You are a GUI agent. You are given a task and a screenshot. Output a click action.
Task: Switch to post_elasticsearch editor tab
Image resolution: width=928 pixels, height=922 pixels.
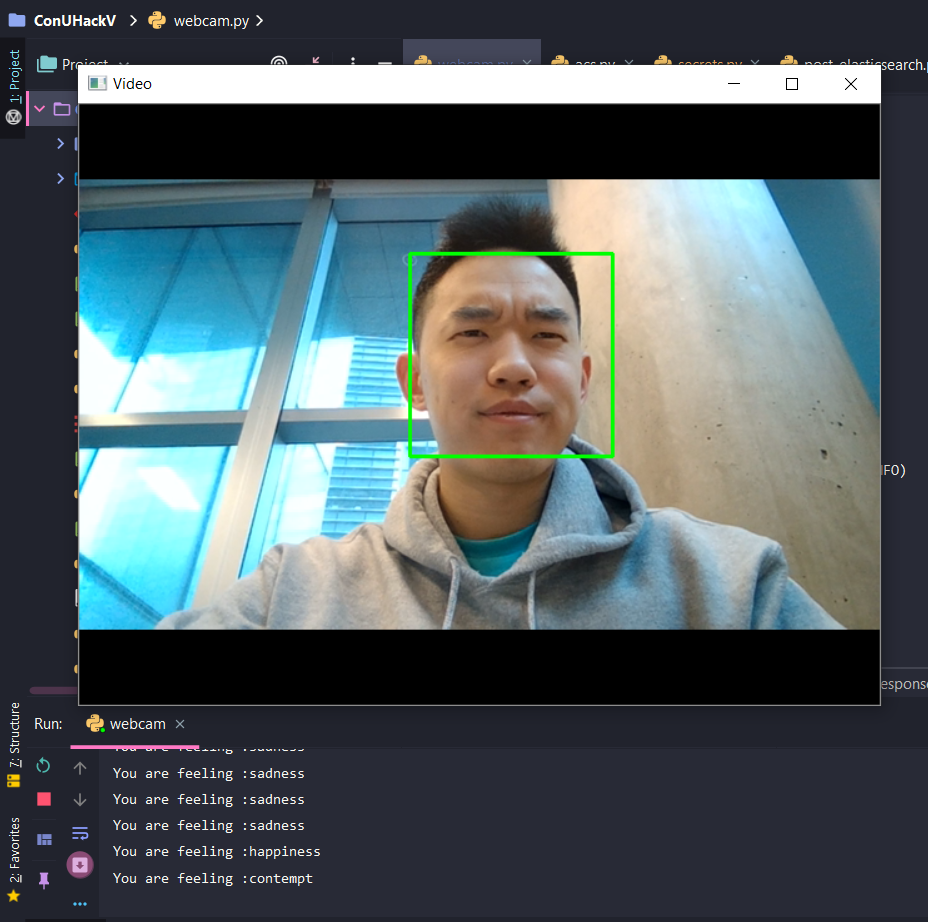pyautogui.click(x=853, y=62)
